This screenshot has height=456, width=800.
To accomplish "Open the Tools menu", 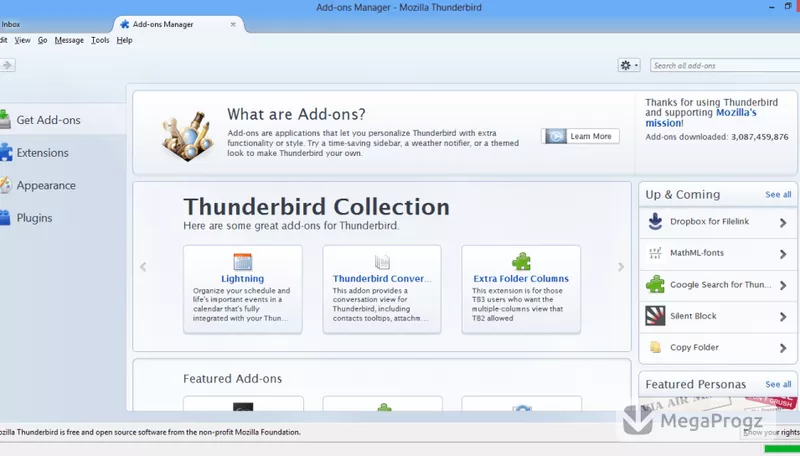I will (x=100, y=40).
